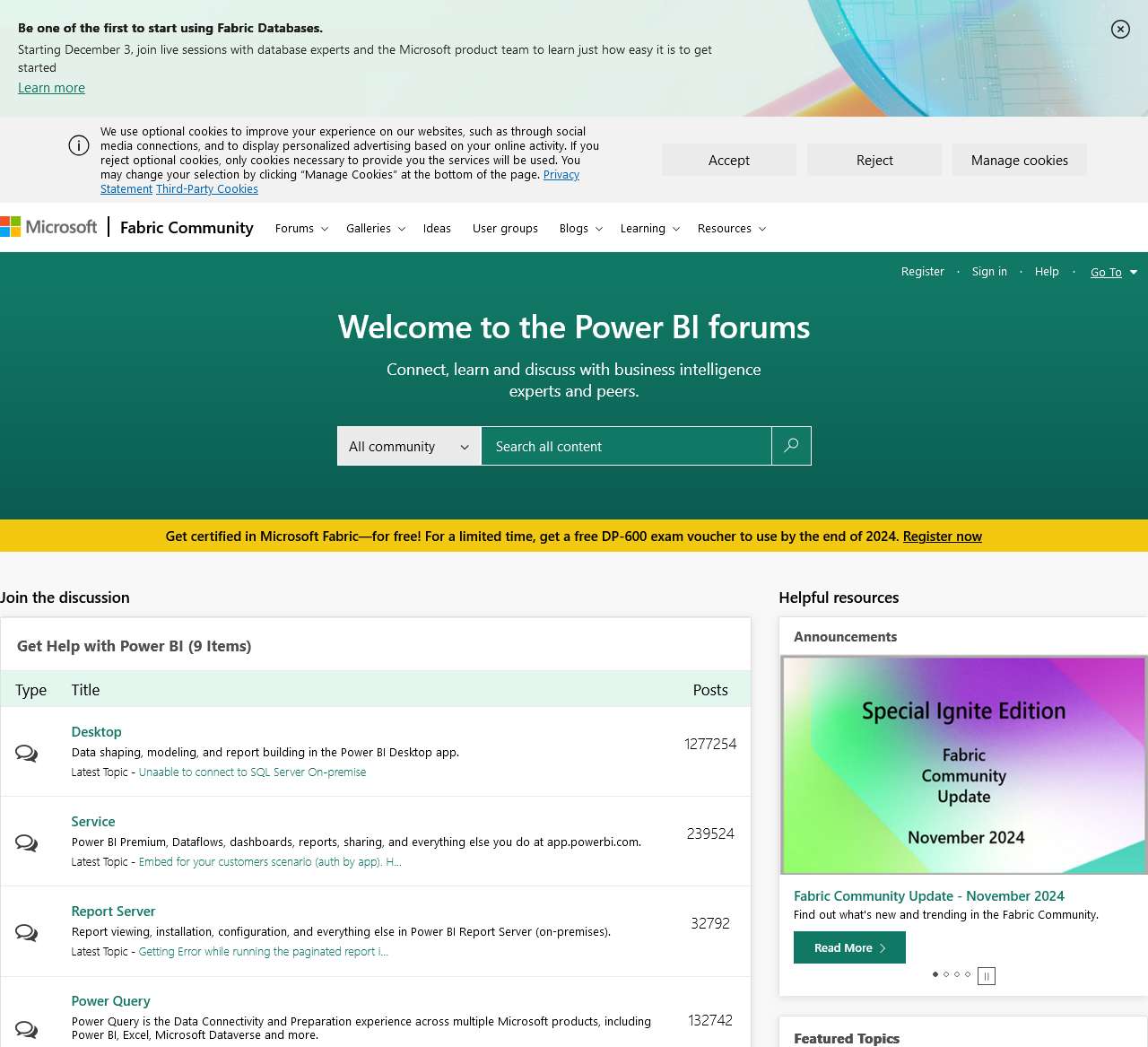Click the Title column header

pyautogui.click(x=85, y=690)
